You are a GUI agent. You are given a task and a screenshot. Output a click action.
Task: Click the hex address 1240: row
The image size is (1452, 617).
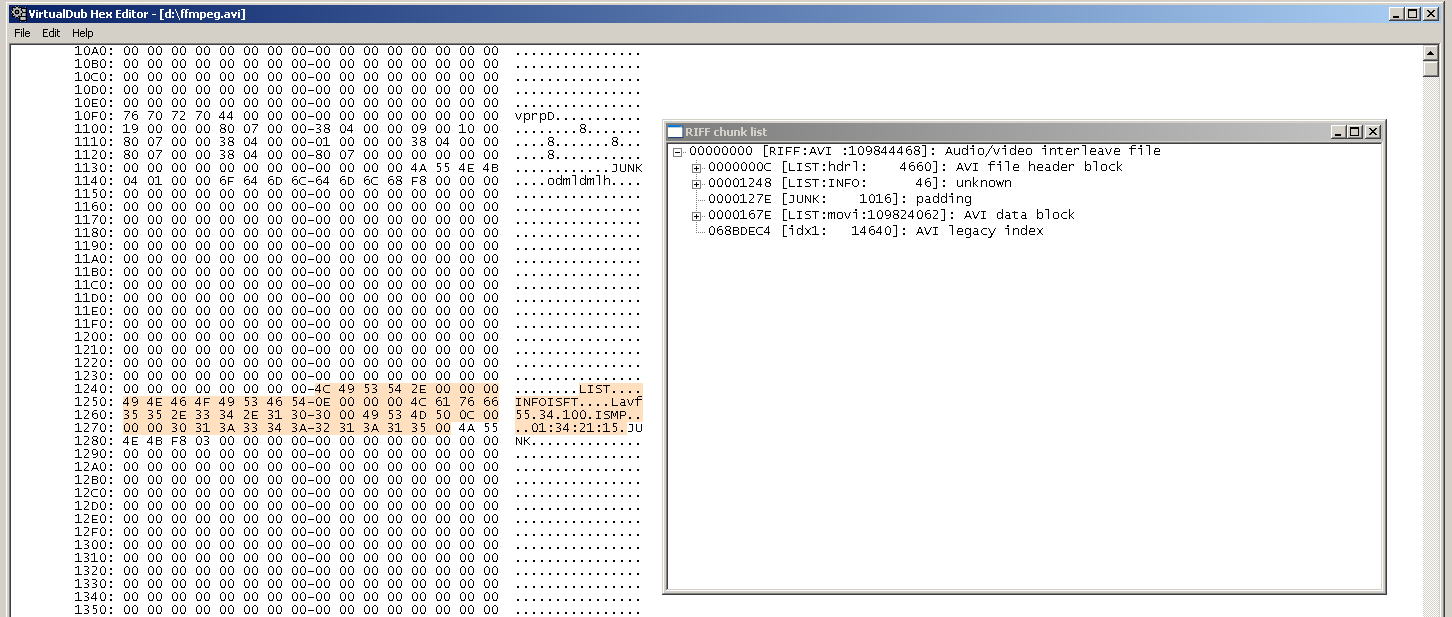[357, 389]
